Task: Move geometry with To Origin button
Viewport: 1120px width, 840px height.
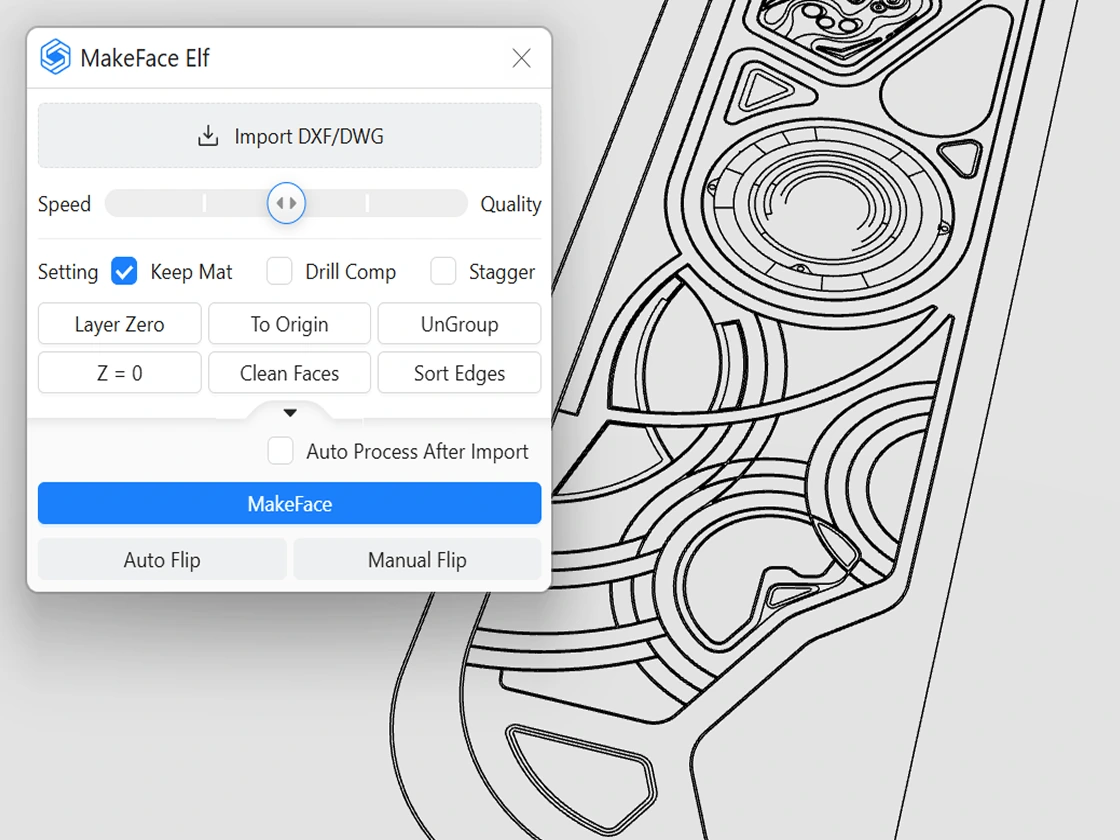Action: click(289, 324)
